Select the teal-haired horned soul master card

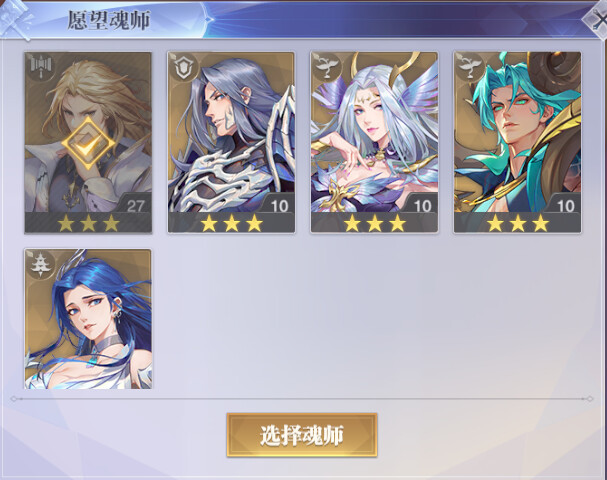tap(518, 142)
